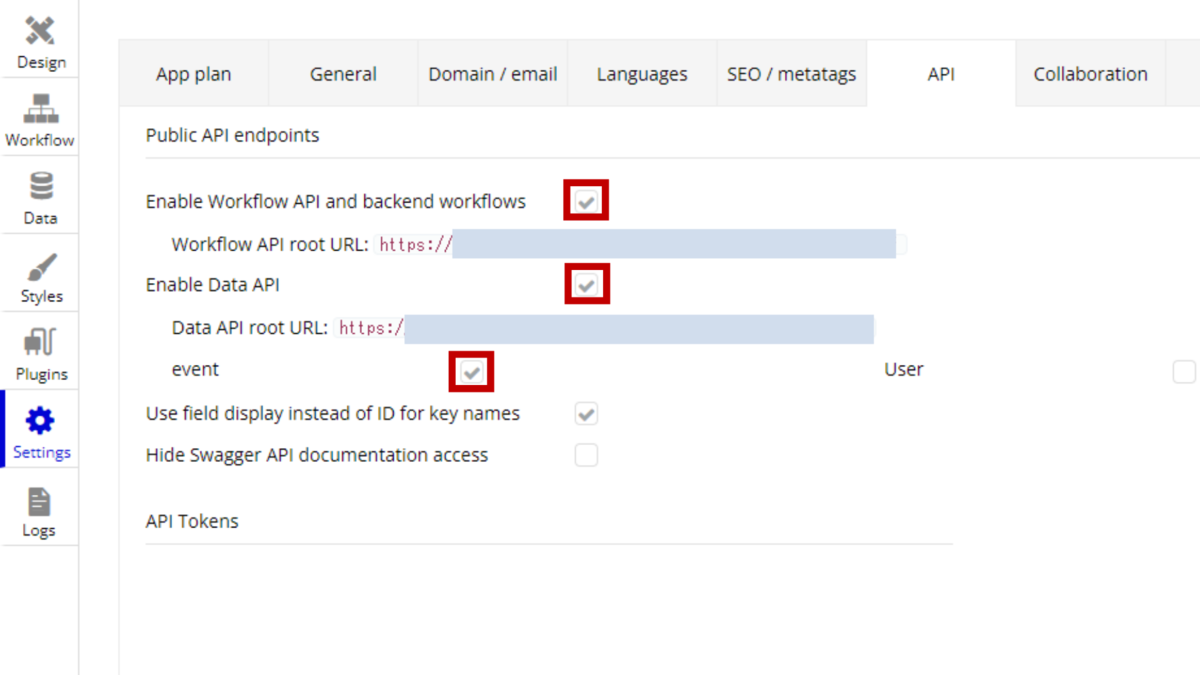Click the API Tokens heading

click(192, 521)
